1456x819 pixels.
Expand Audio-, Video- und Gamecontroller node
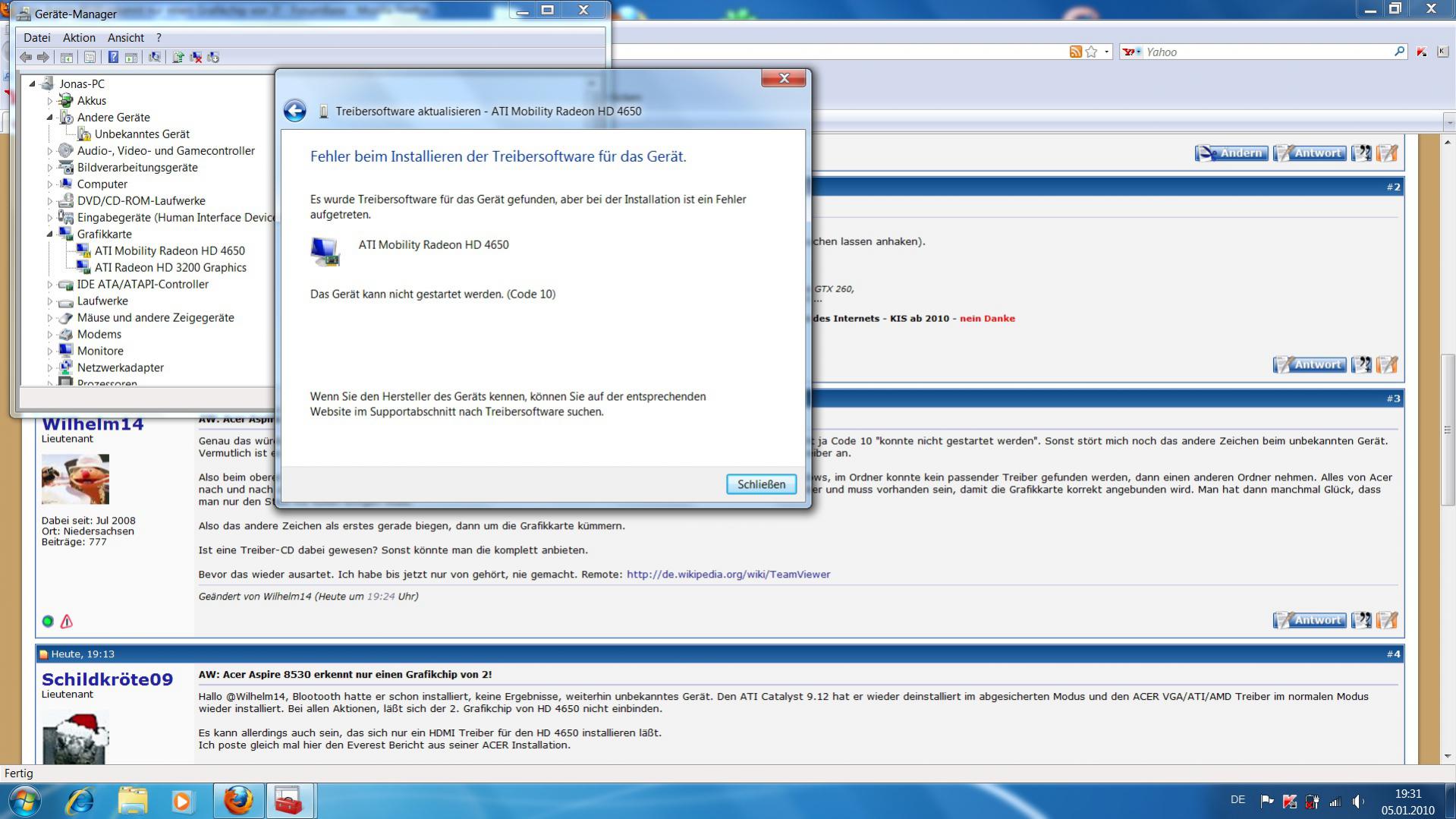(50, 151)
